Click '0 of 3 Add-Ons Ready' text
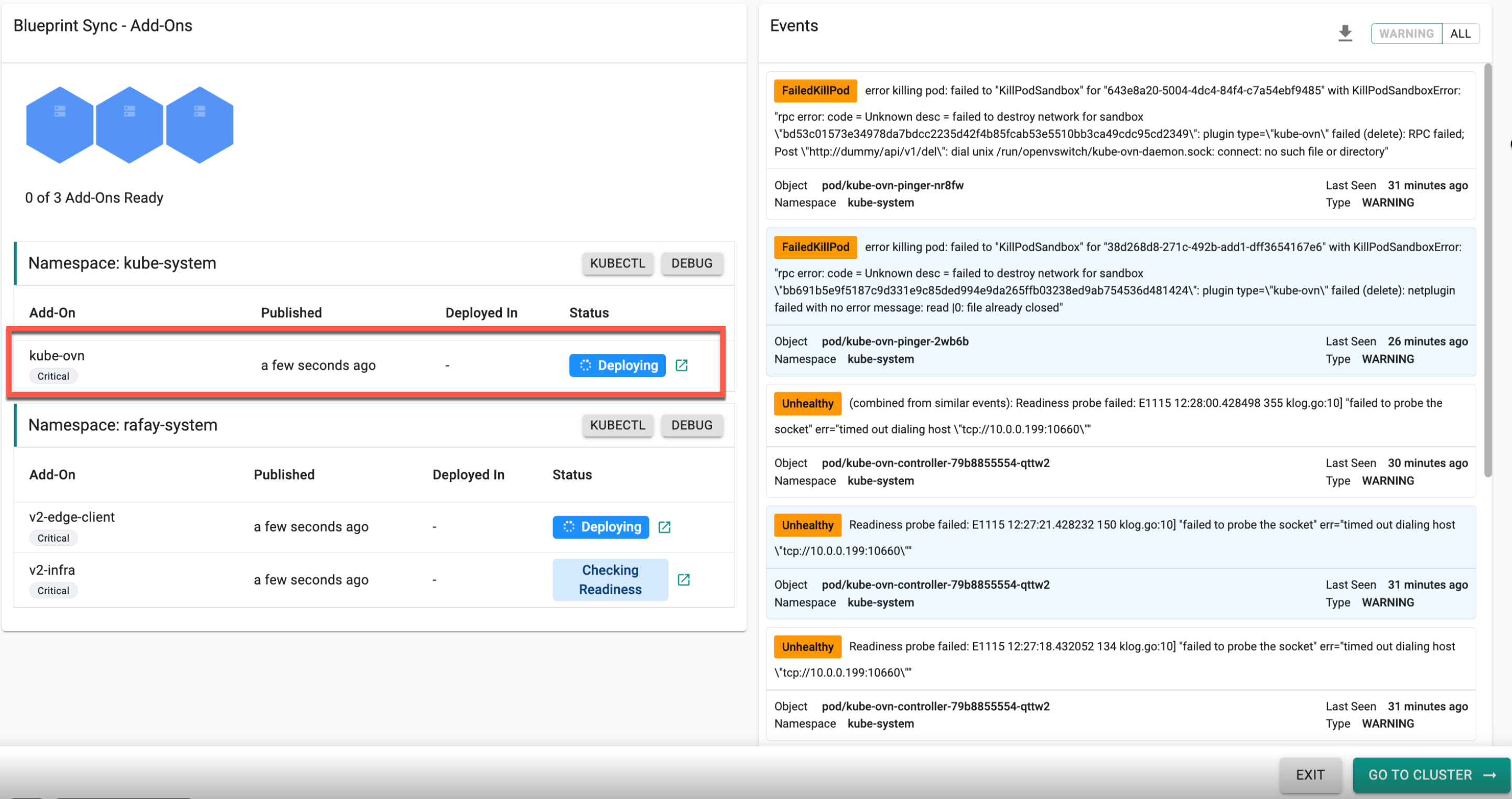The width and height of the screenshot is (1512, 799). pos(94,198)
